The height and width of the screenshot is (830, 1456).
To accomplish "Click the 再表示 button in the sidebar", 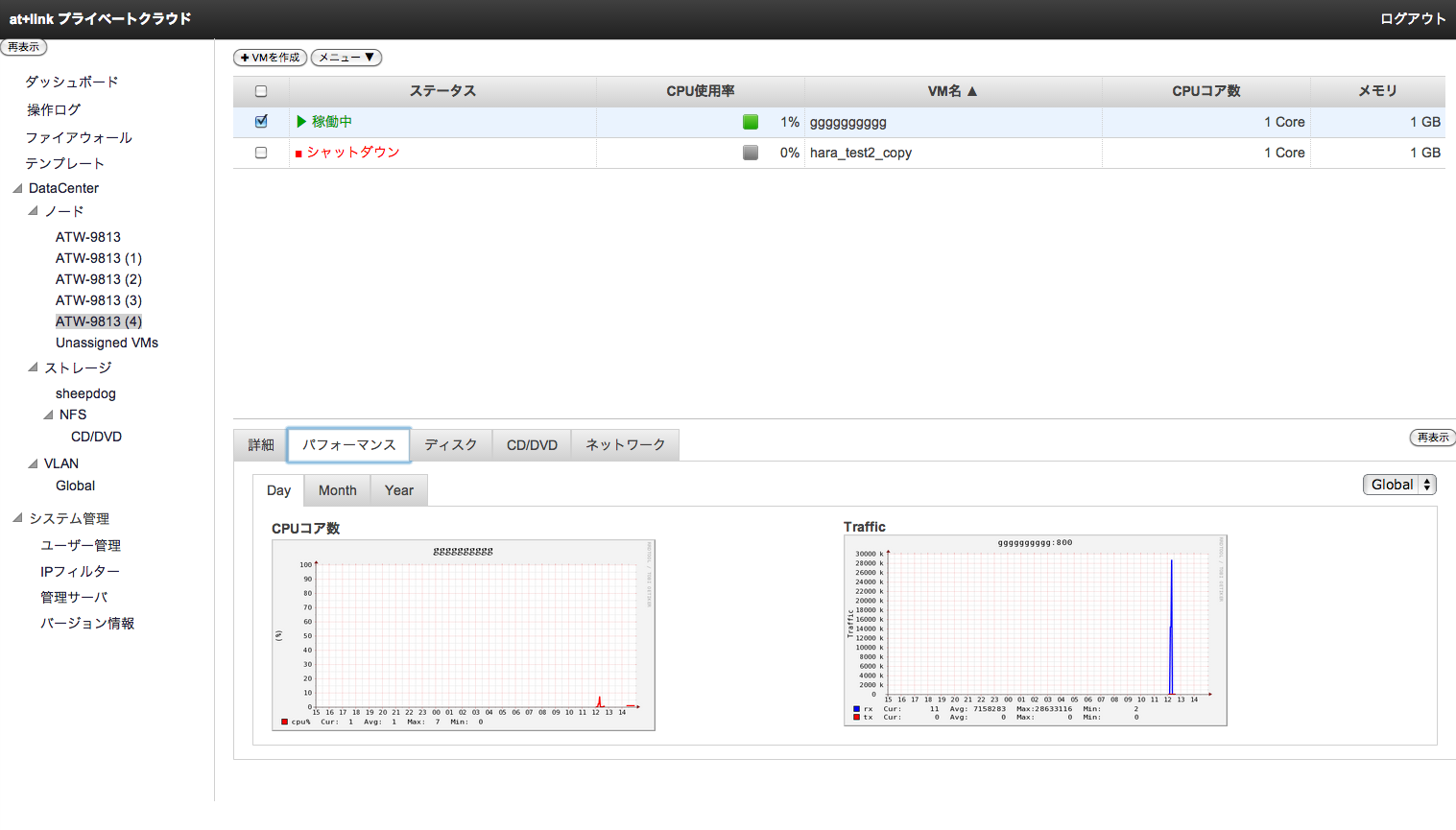I will coord(24,47).
